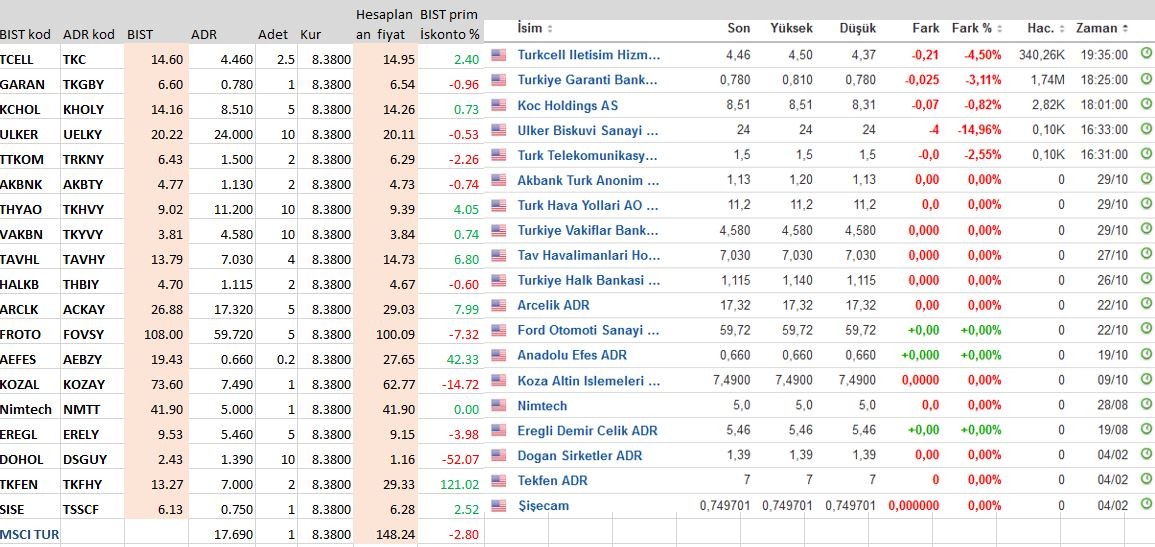
Task: Click the Son column header
Action: [x=739, y=29]
